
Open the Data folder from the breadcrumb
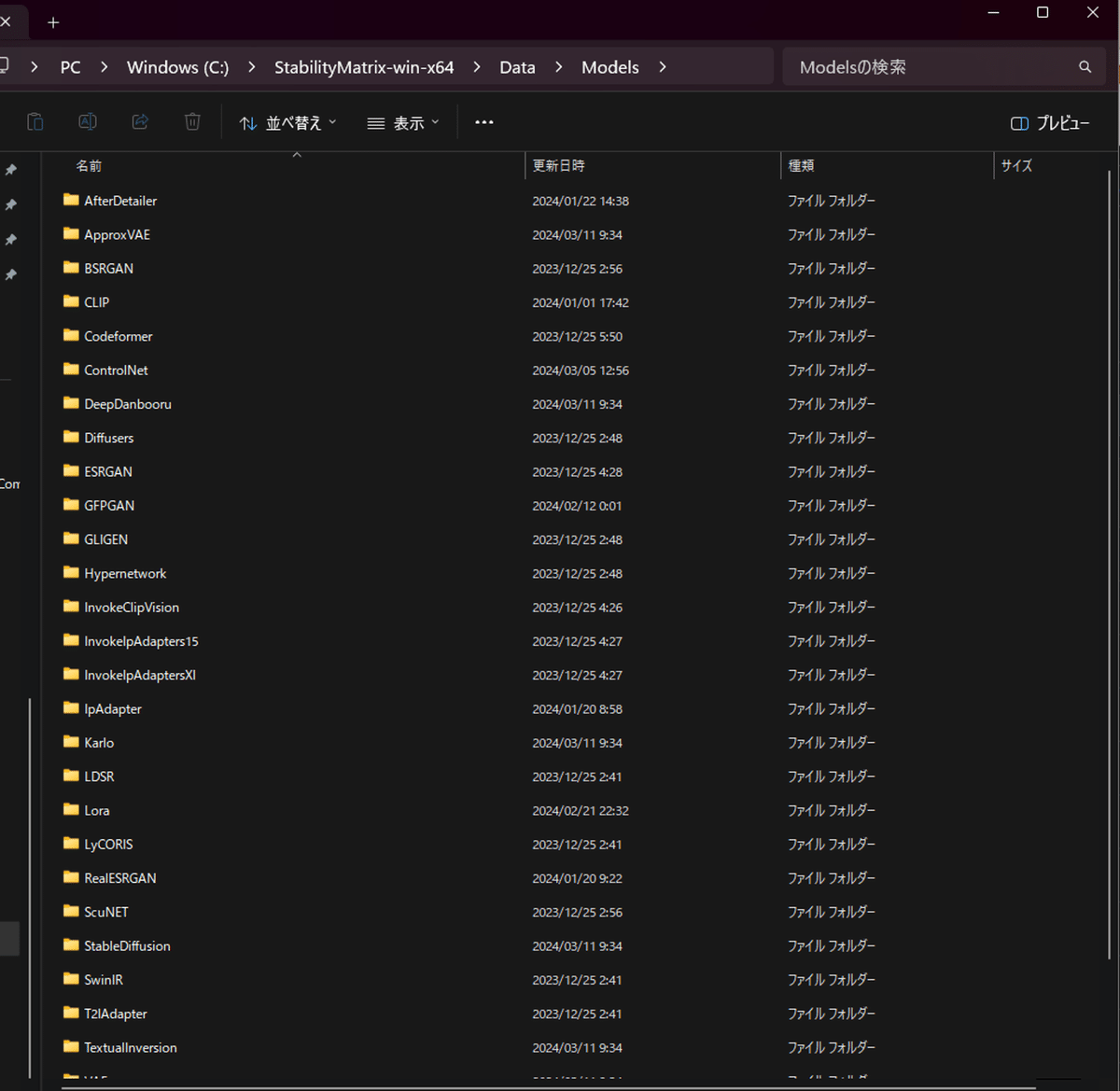pos(517,66)
